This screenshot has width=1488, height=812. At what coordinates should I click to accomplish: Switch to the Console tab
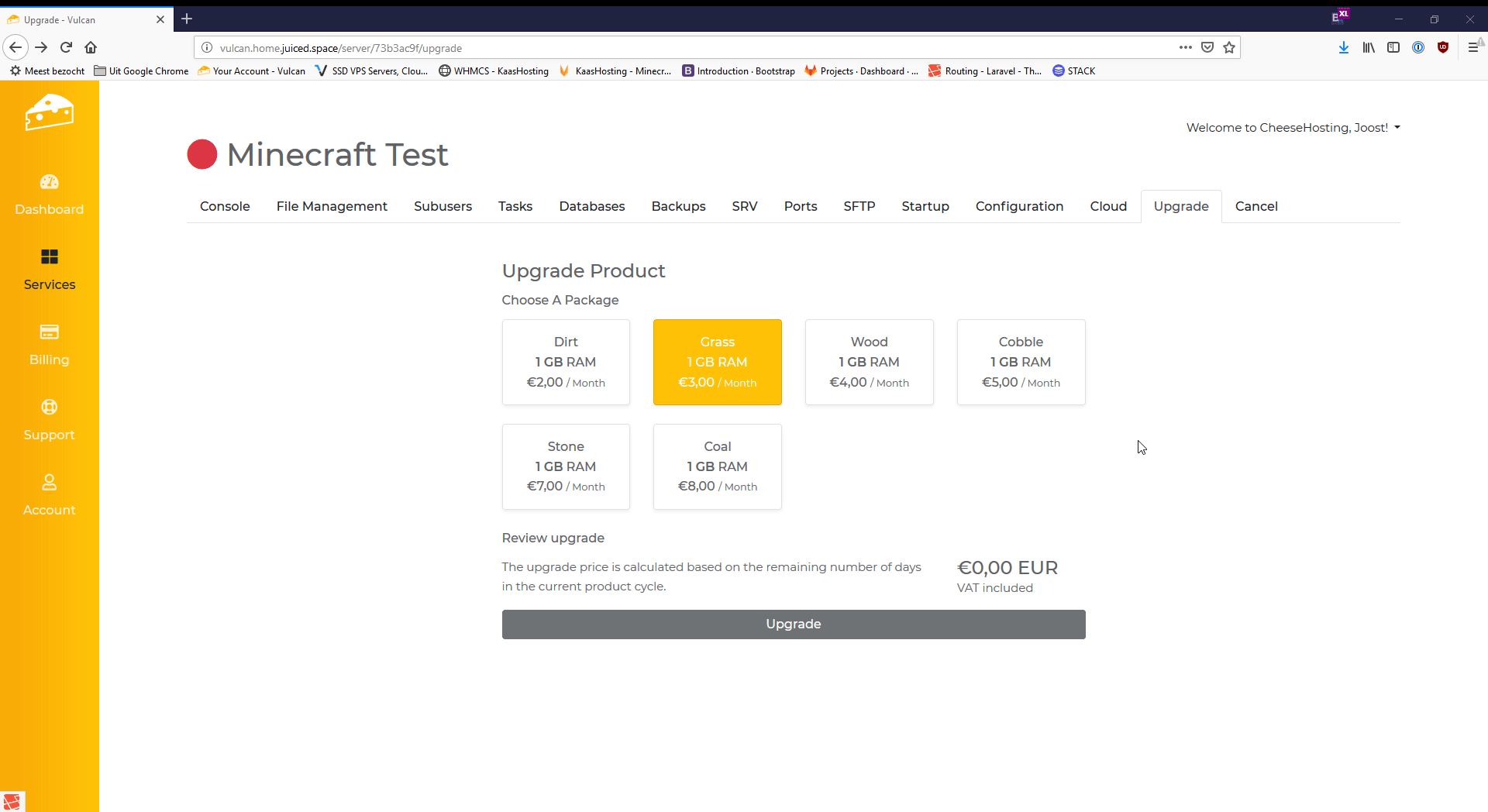click(x=225, y=206)
